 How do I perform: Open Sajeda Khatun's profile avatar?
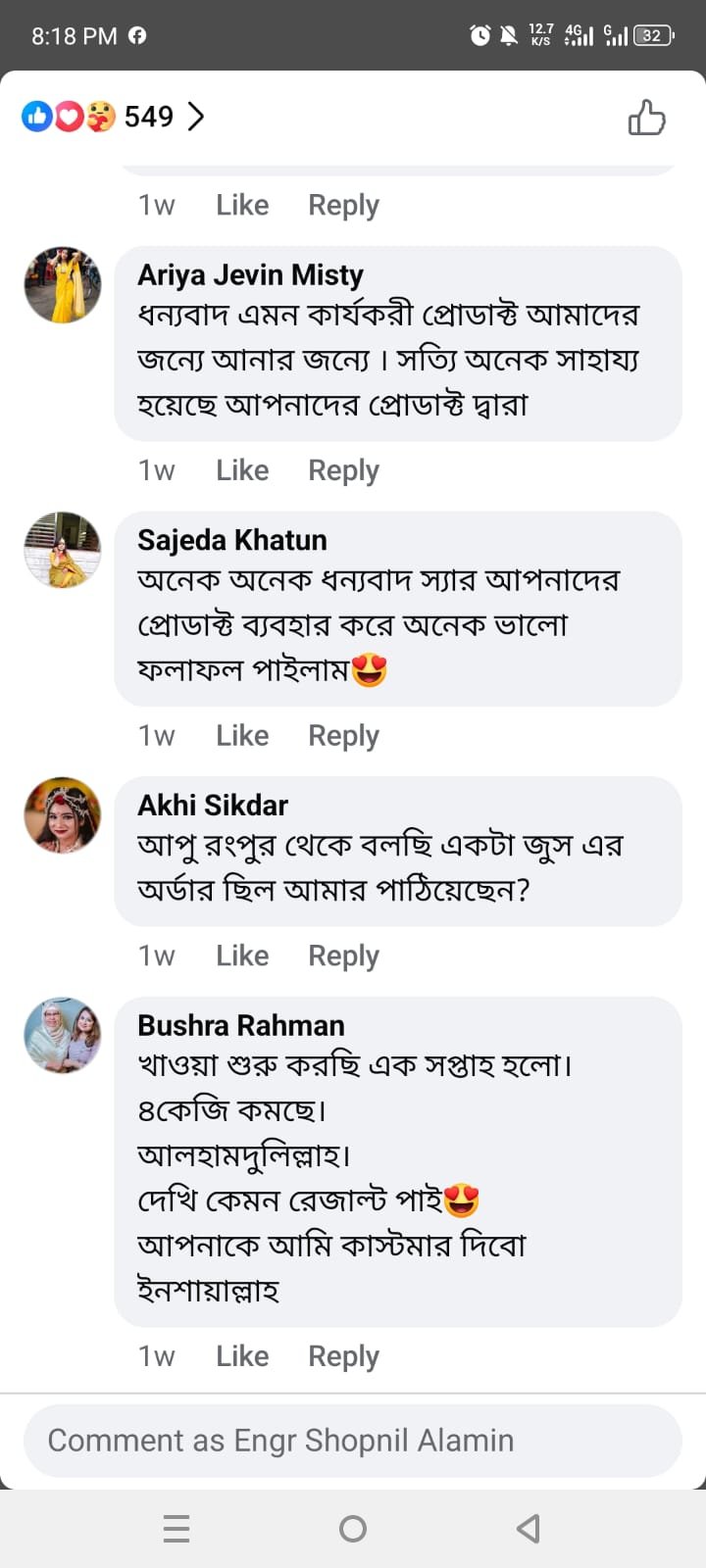click(x=63, y=550)
